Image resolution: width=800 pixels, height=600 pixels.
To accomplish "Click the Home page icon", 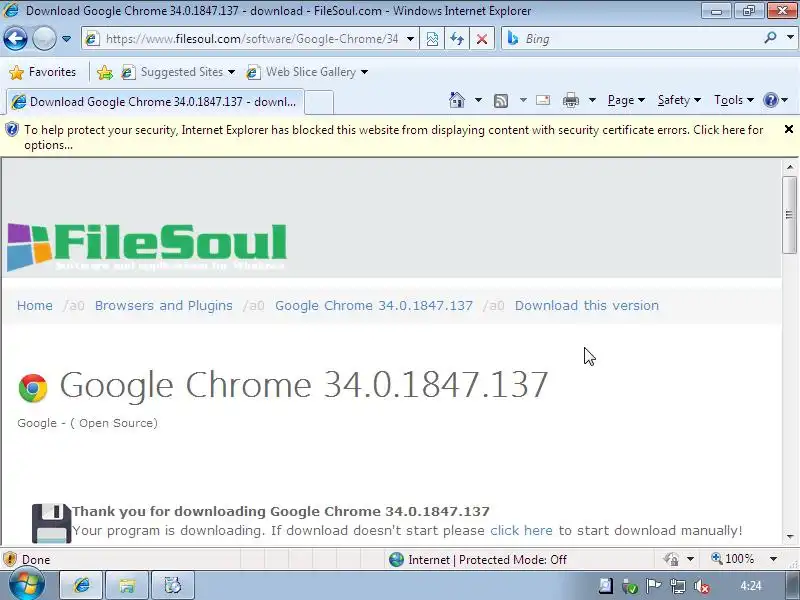I will [457, 100].
